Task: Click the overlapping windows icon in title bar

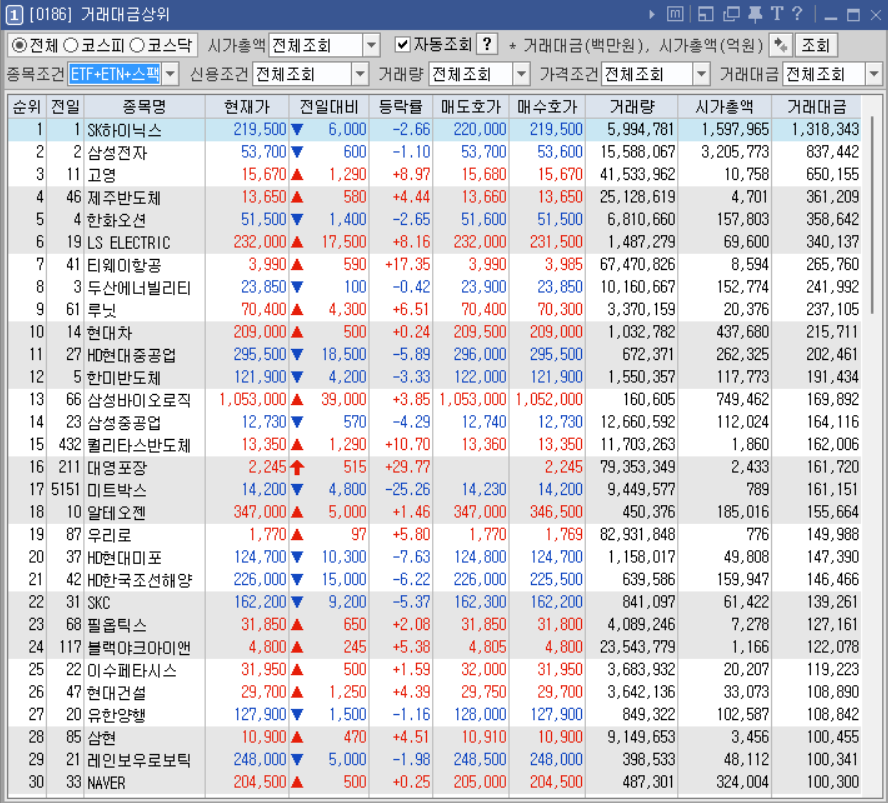Action: 731,14
